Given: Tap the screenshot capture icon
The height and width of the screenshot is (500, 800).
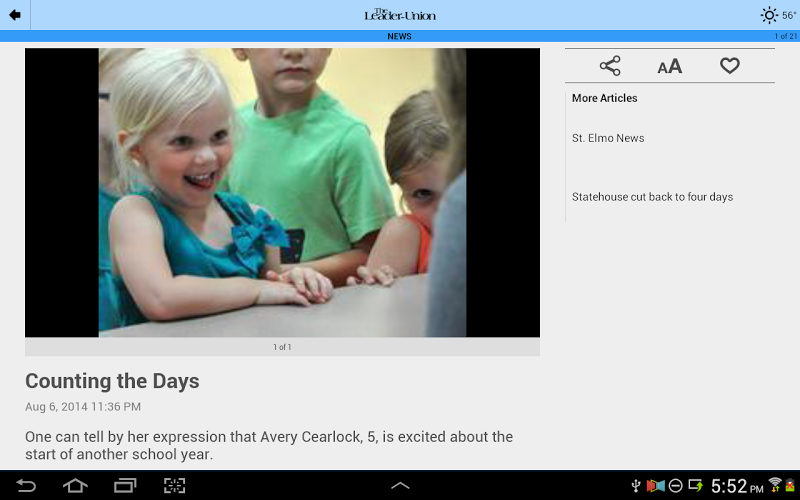Looking at the screenshot, I should [174, 485].
